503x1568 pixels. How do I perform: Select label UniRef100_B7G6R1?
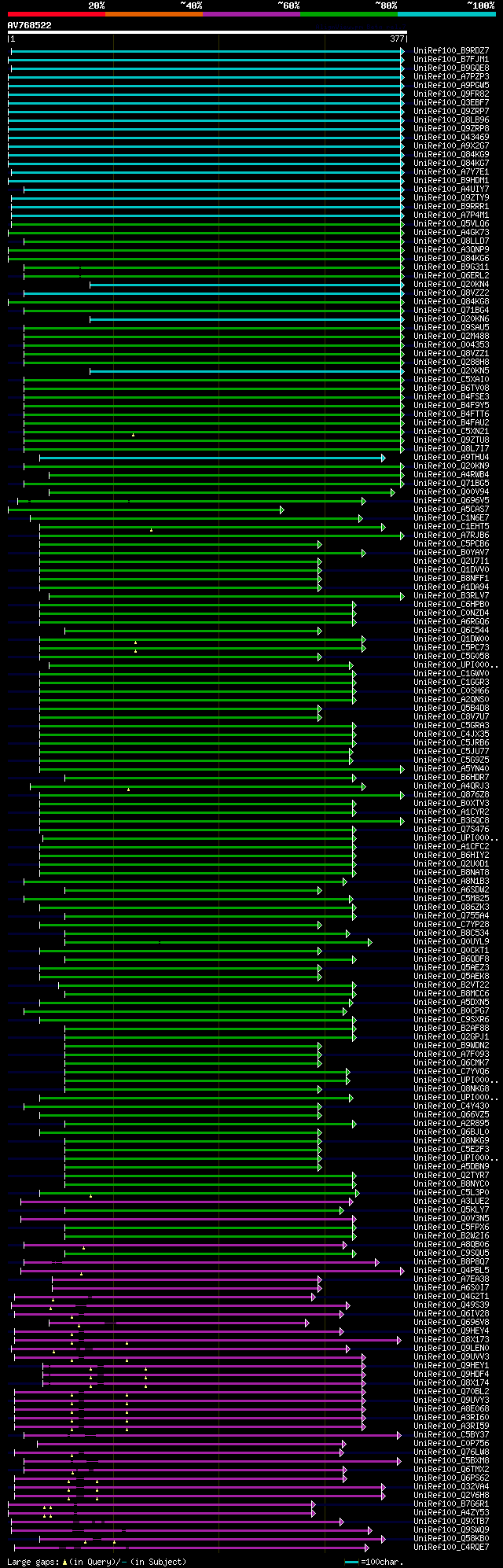pos(451,1504)
